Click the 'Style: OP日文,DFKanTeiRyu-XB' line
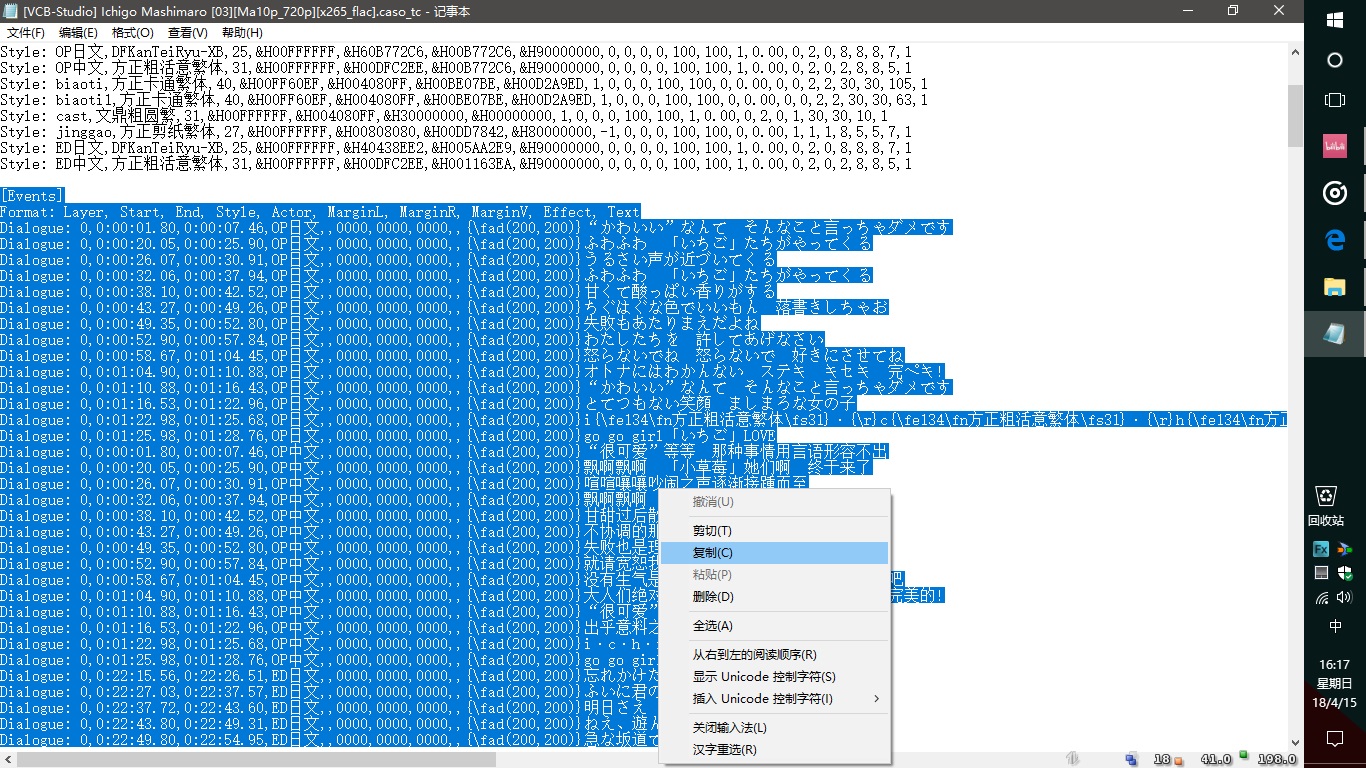Image resolution: width=1366 pixels, height=768 pixels. (x=456, y=52)
